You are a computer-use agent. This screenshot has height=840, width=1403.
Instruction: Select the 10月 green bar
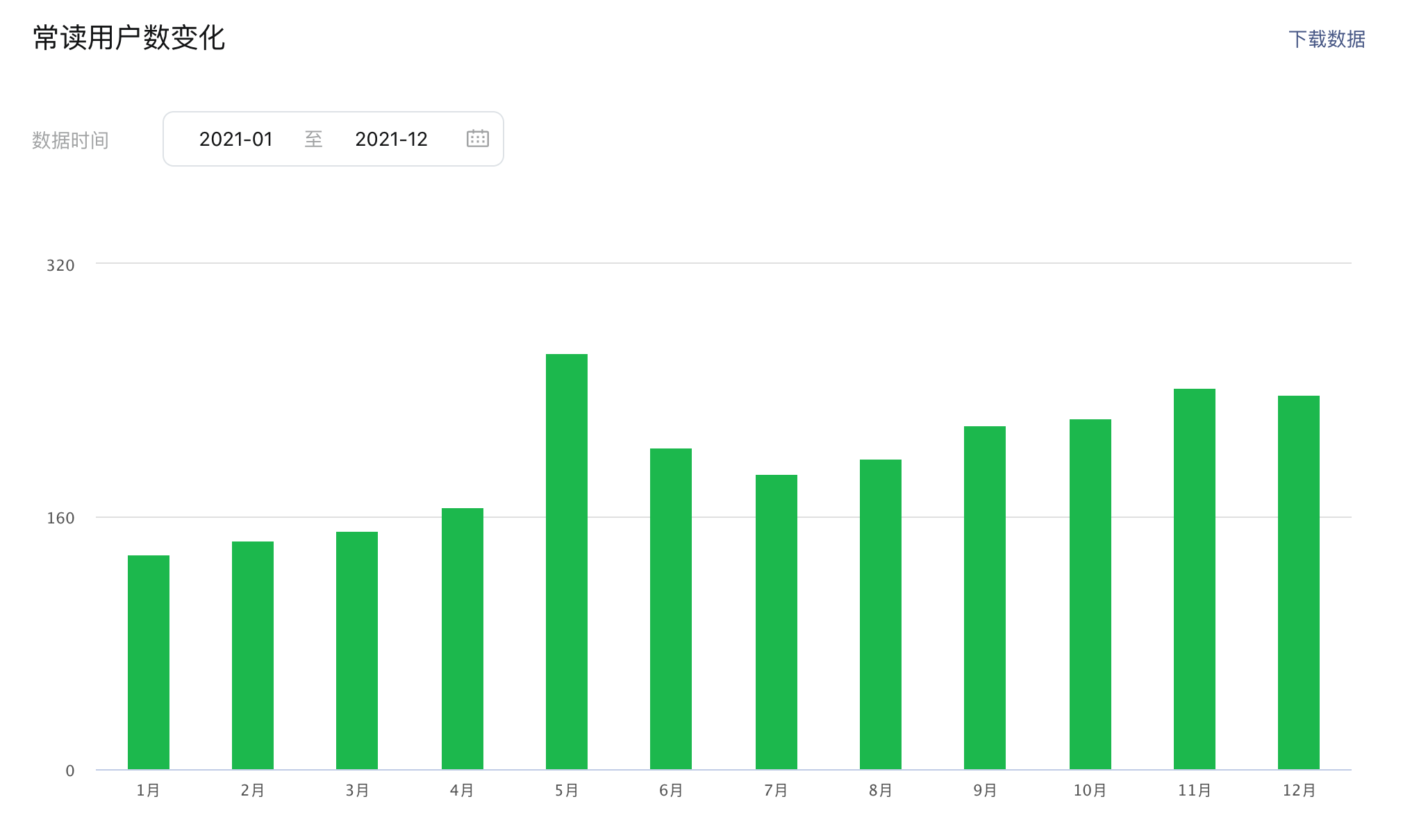[1090, 594]
